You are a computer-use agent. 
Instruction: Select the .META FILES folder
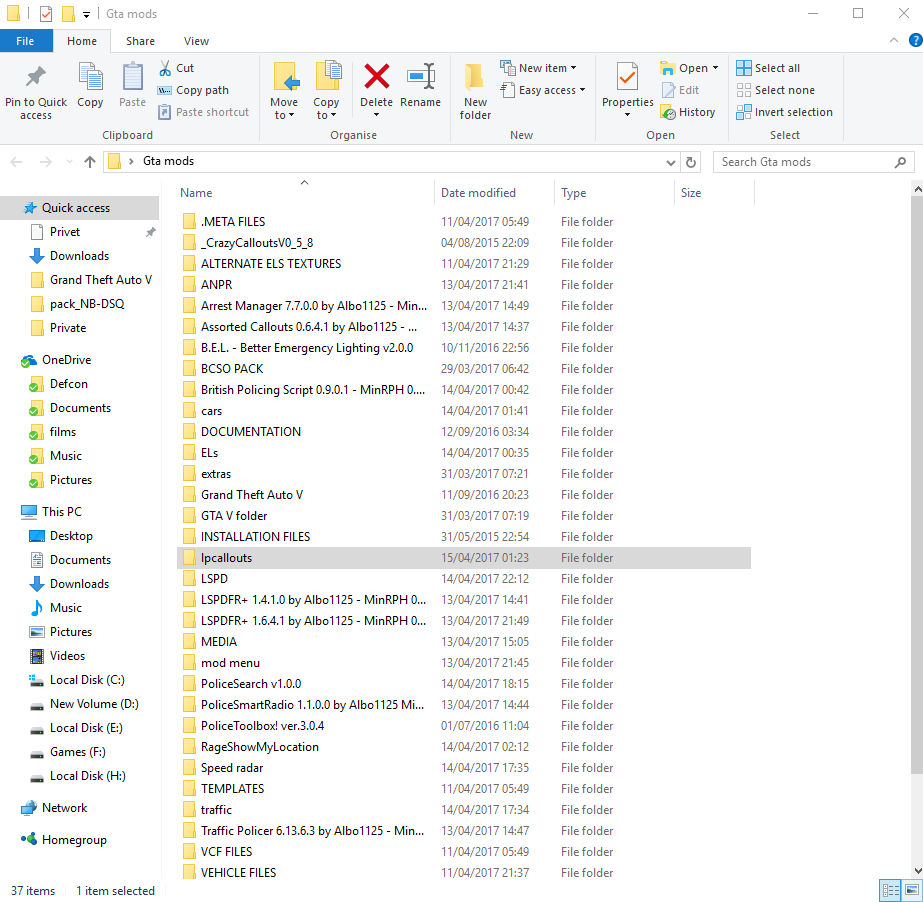233,221
